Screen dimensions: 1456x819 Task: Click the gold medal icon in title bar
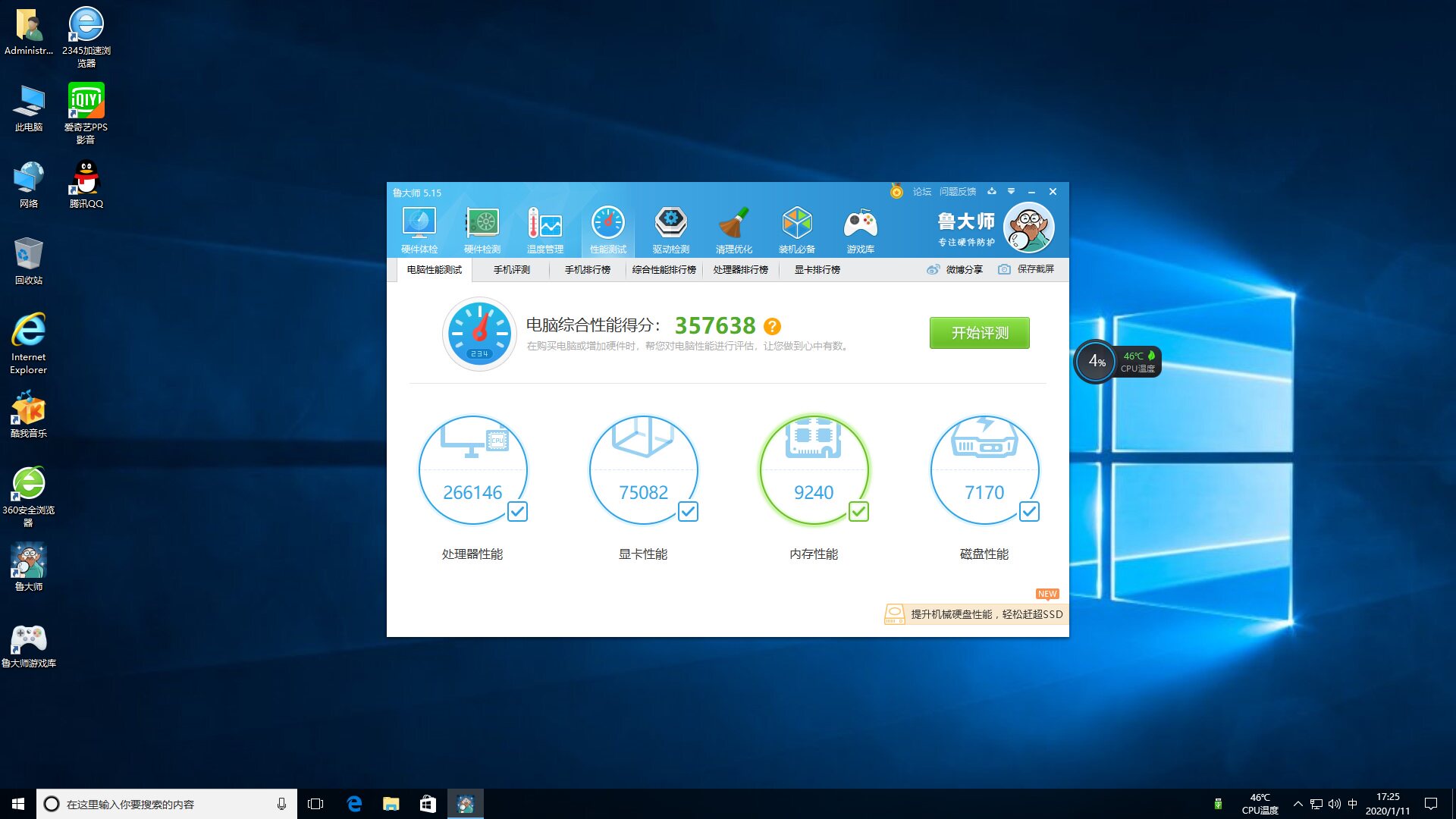(x=896, y=192)
